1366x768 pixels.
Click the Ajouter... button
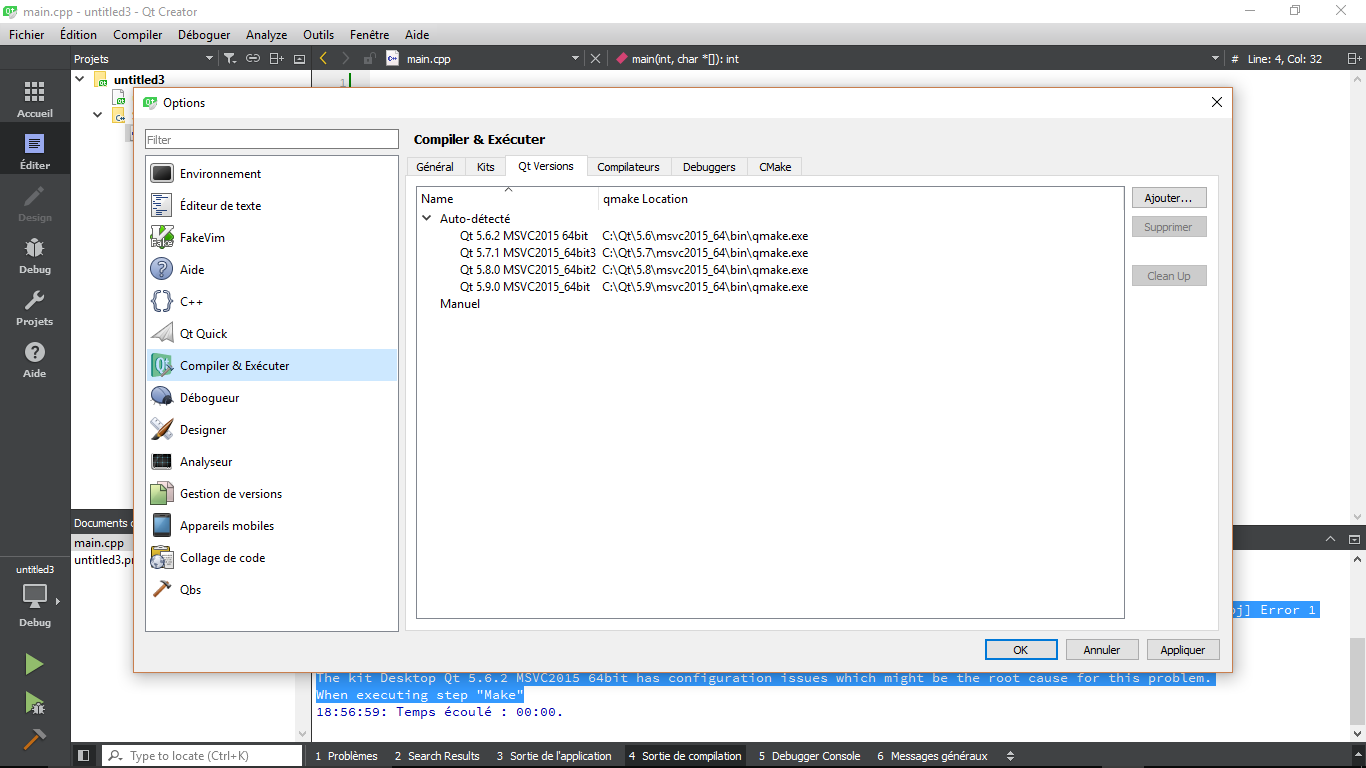click(x=1169, y=198)
